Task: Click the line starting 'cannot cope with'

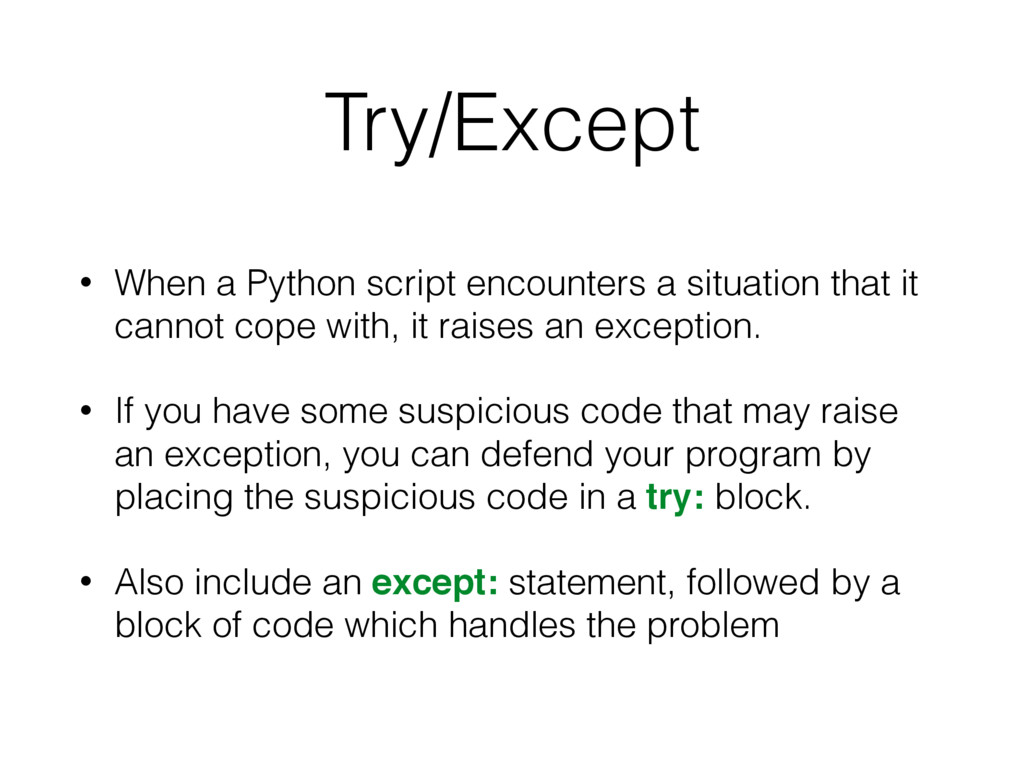Action: (x=437, y=326)
